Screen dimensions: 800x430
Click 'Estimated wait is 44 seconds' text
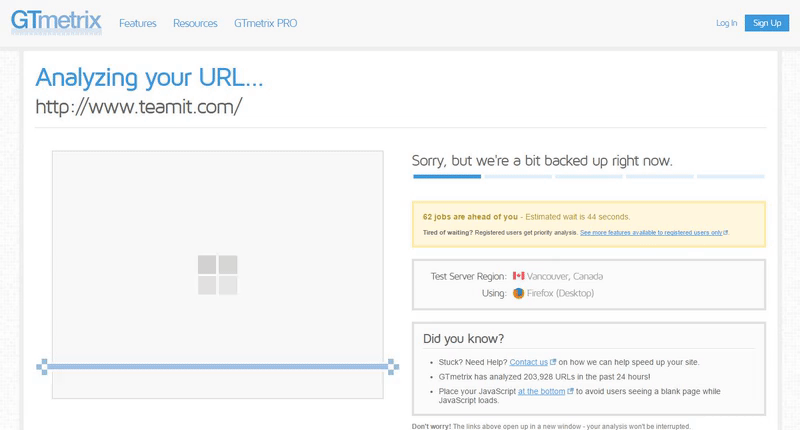point(578,217)
